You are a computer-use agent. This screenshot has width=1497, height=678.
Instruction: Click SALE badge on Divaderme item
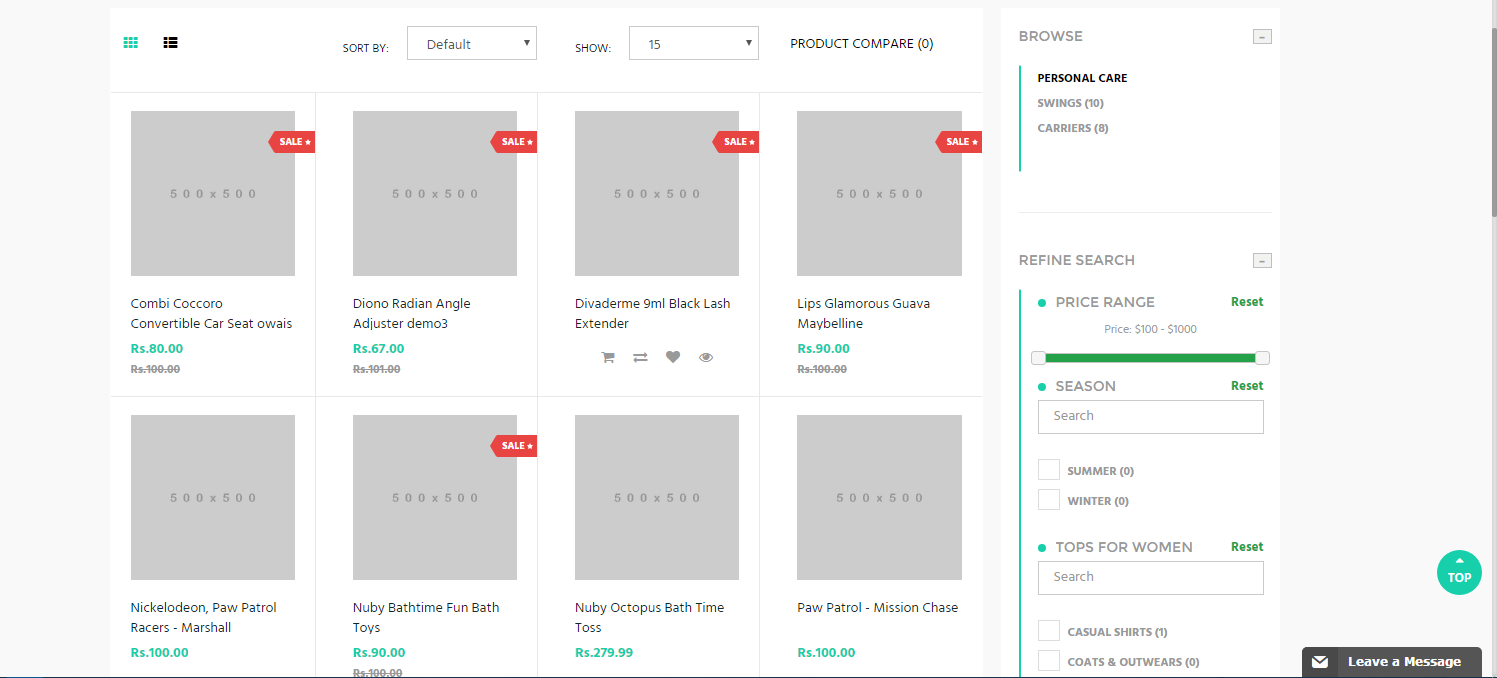tap(736, 142)
